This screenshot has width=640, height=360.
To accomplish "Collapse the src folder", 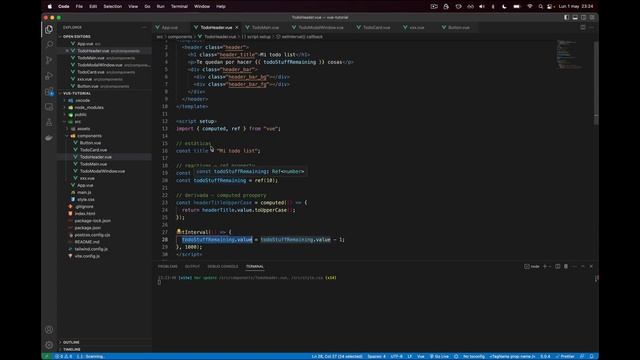I will [77, 122].
